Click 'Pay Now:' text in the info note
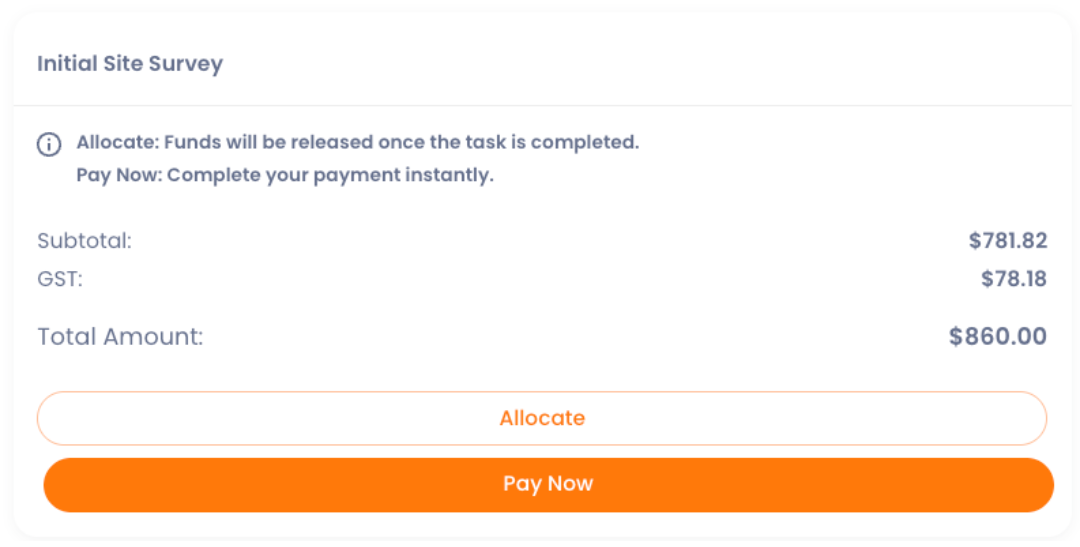 pos(119,176)
